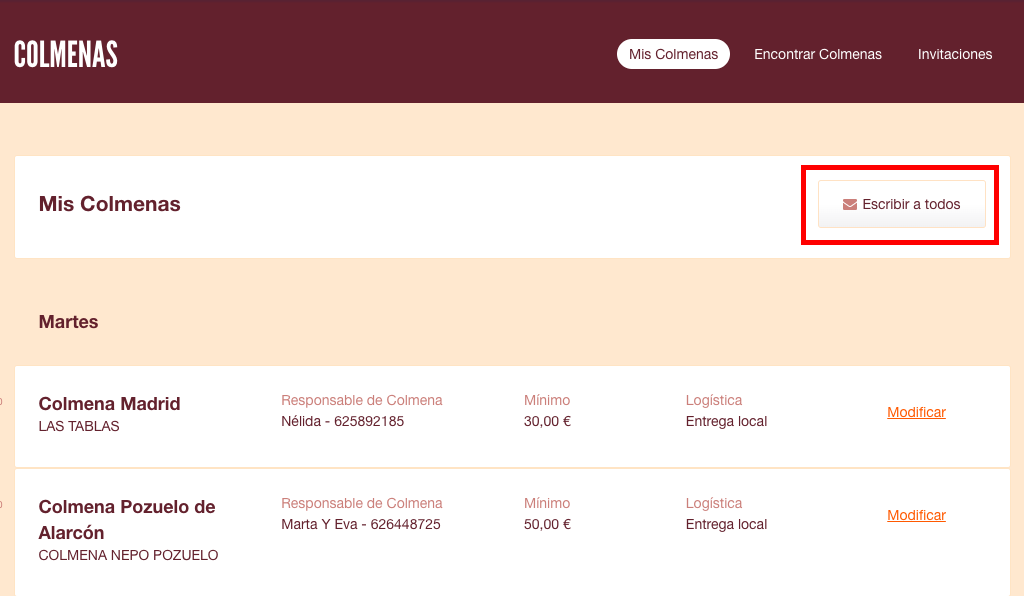This screenshot has width=1024, height=596.
Task: Click the envelope icon in Escribir a todos
Action: click(x=850, y=205)
